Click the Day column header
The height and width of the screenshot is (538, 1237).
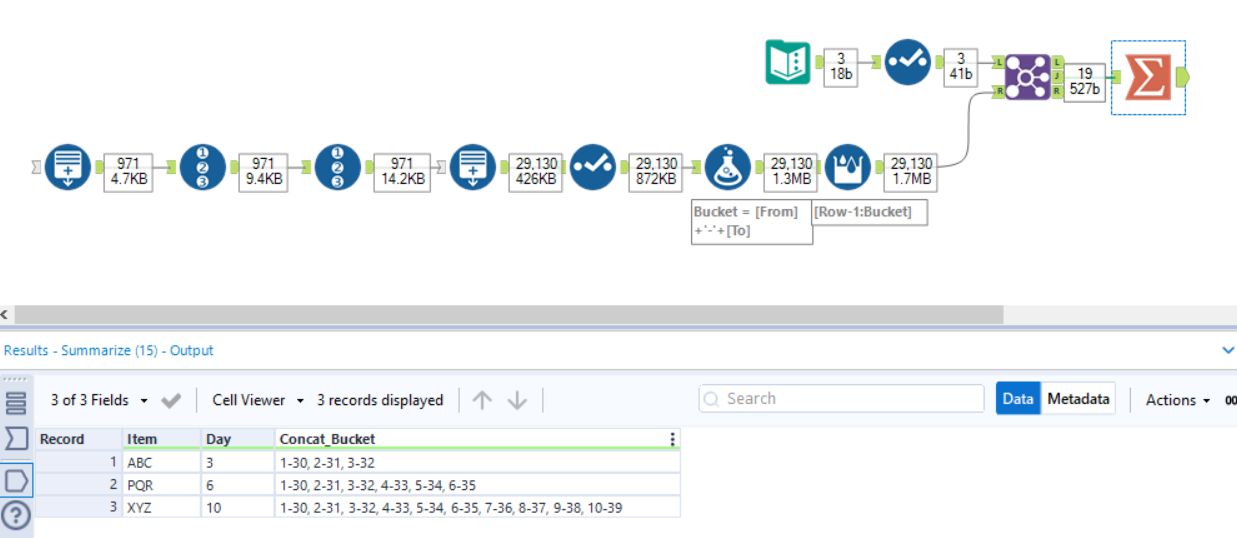tap(238, 439)
